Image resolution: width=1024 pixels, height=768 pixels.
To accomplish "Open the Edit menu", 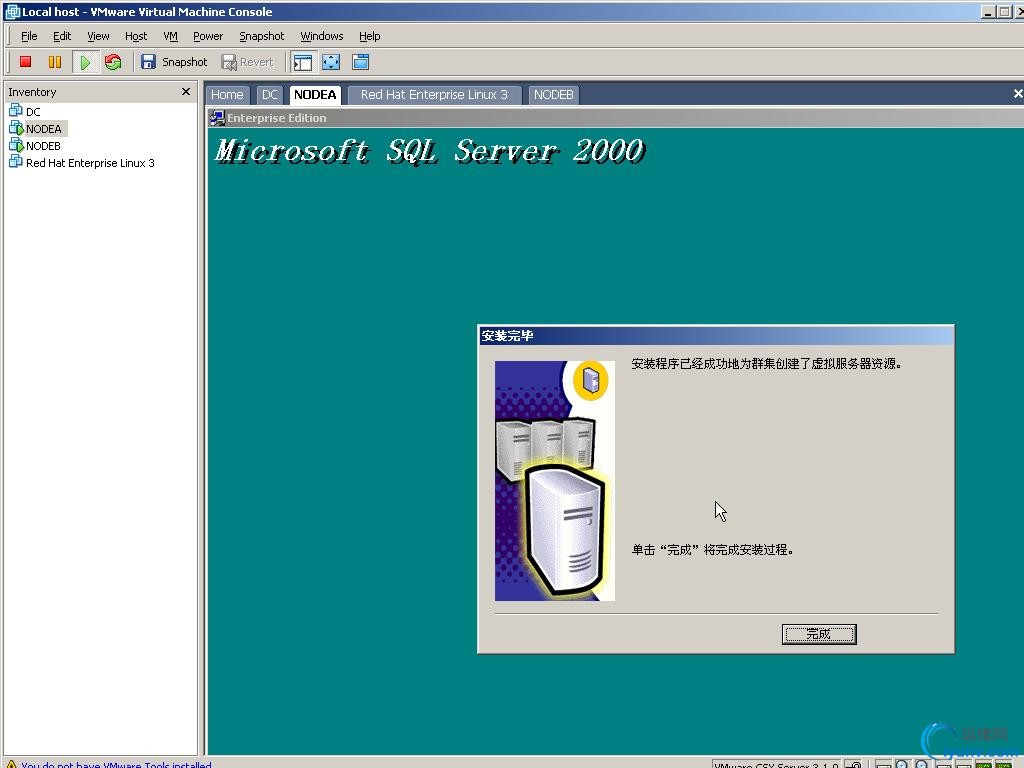I will click(x=62, y=36).
